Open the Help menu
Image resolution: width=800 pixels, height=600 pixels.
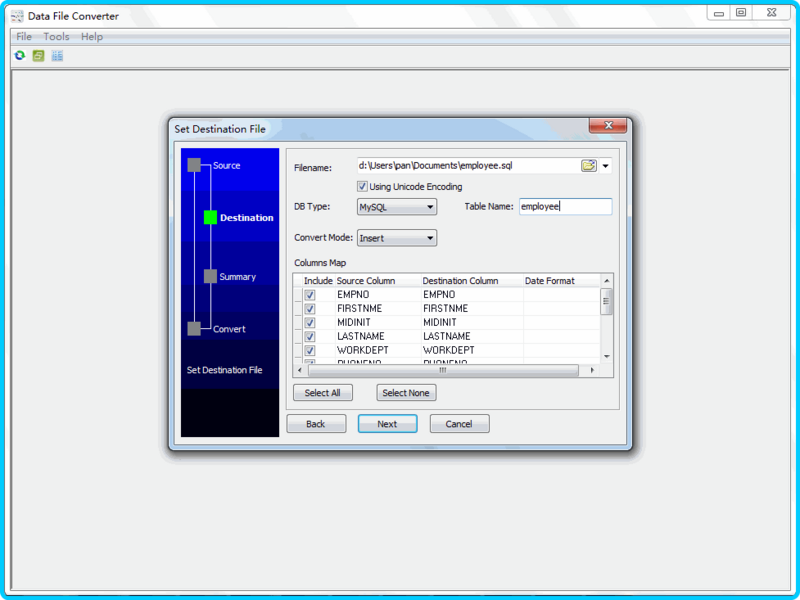92,37
